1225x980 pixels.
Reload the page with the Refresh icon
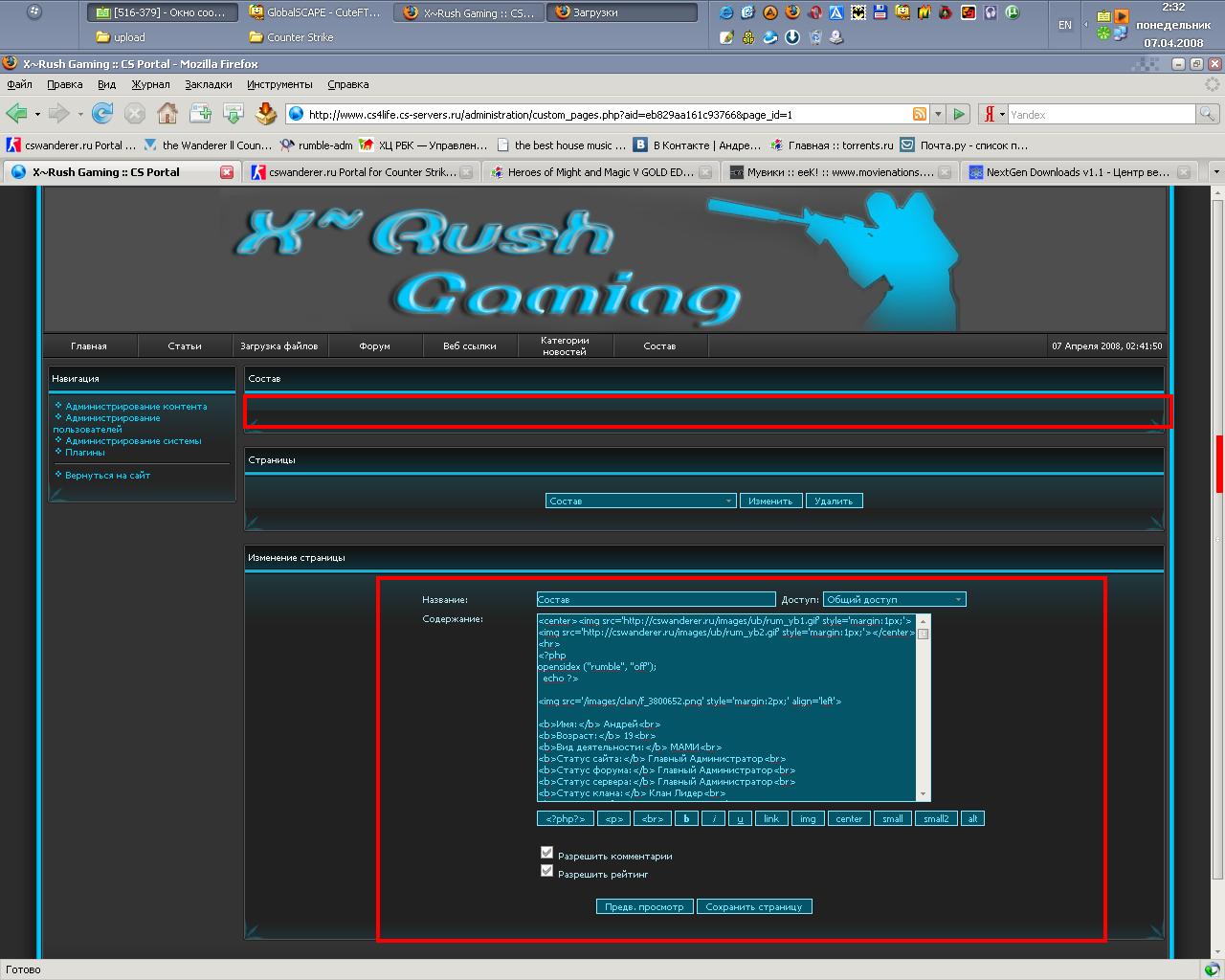pyautogui.click(x=102, y=114)
